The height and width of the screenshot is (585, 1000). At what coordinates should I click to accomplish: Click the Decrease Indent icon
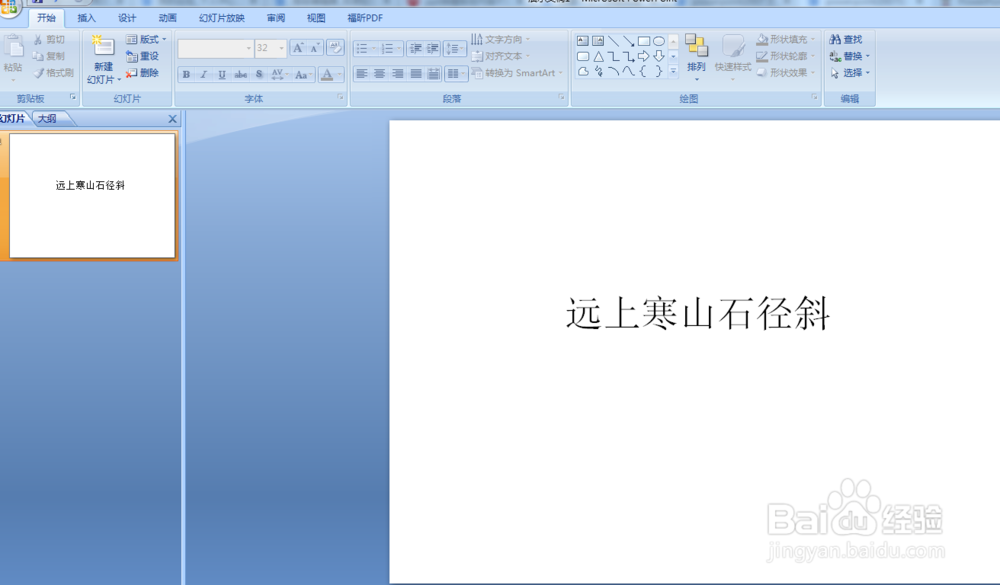tap(415, 48)
